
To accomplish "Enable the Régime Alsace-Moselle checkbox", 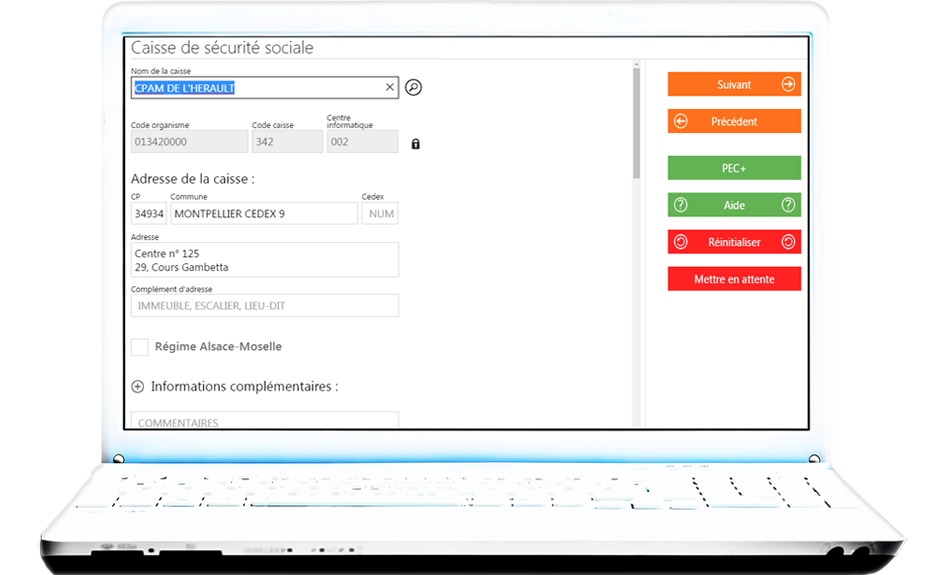I will (140, 347).
